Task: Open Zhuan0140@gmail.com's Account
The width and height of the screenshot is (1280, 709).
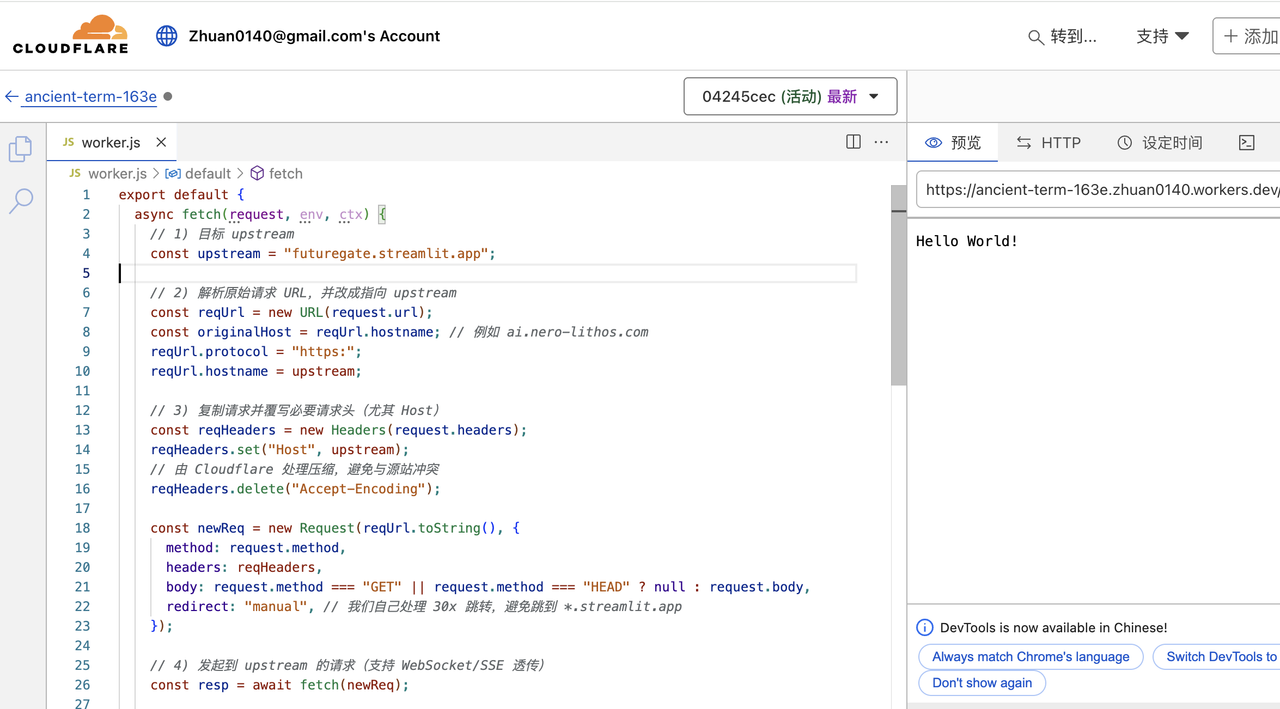Action: pyautogui.click(x=314, y=36)
